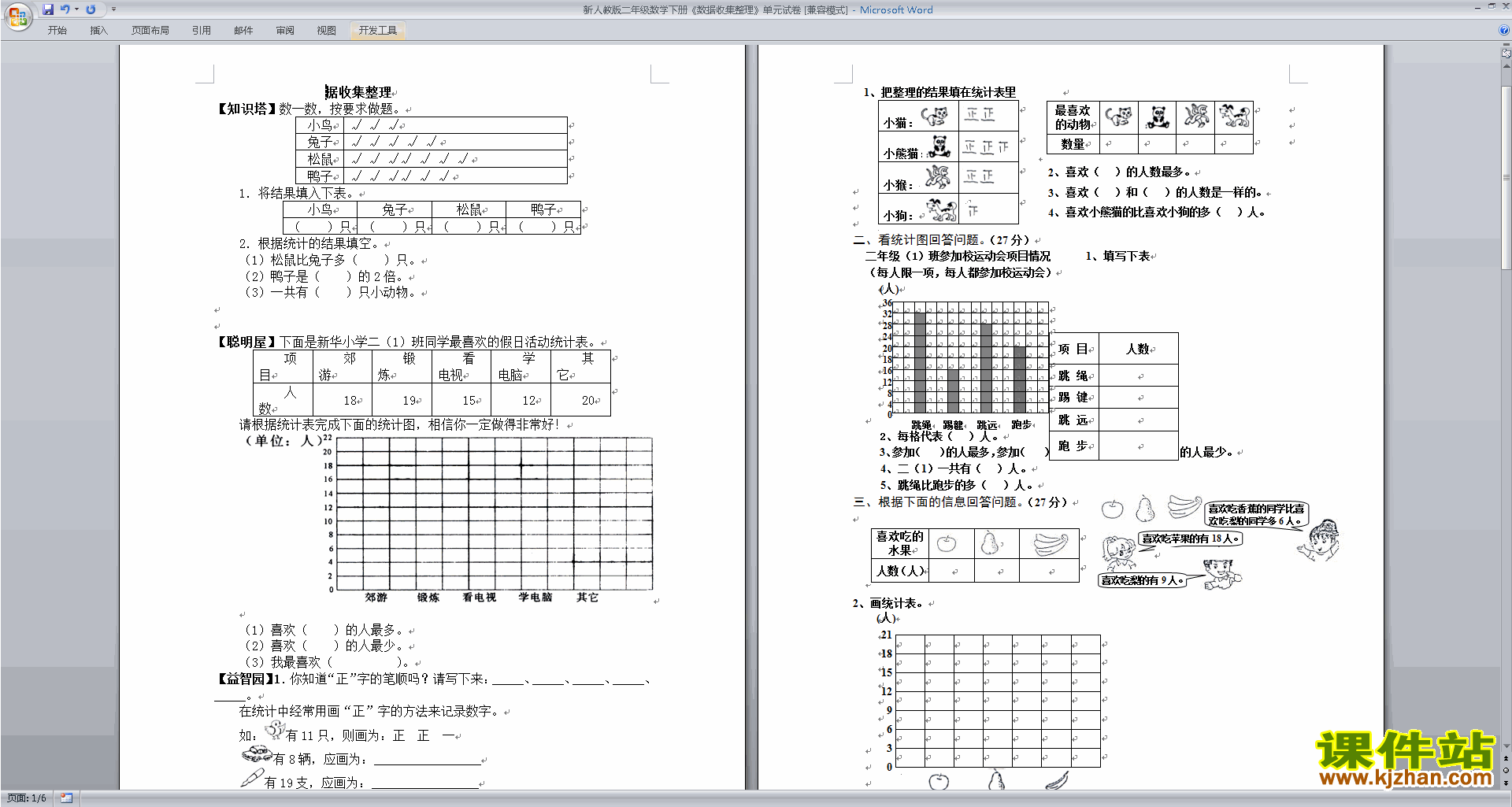Open the Office Button menu
The width and height of the screenshot is (1512, 807).
tap(17, 16)
